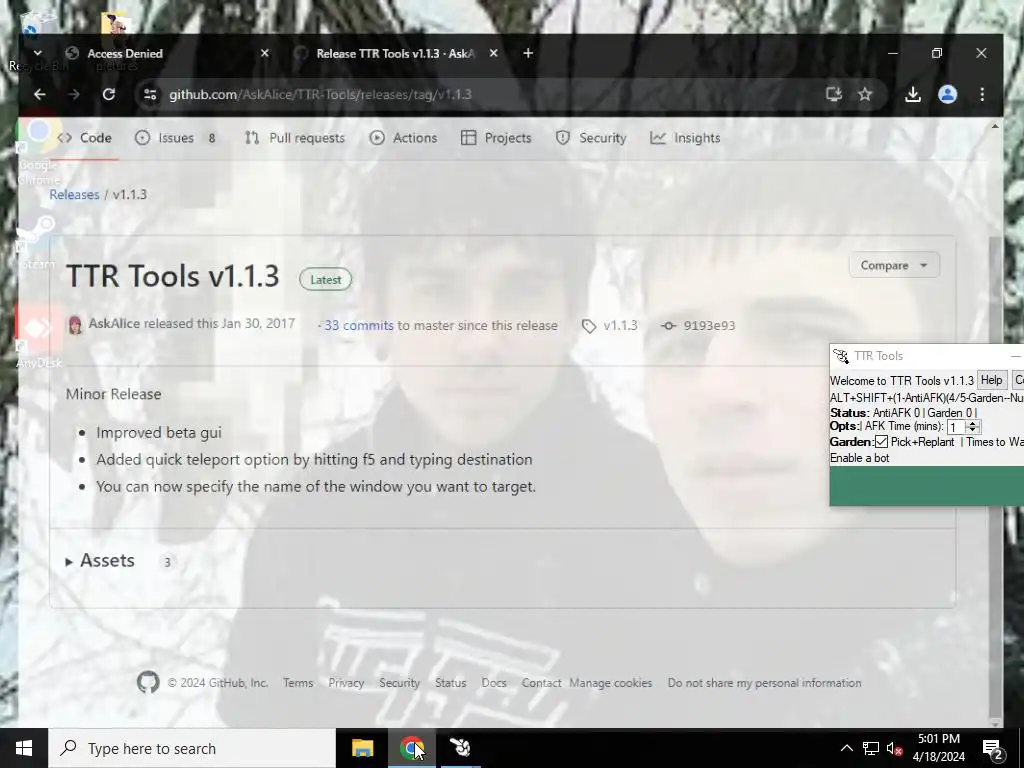
Task: Open the Compare dropdown
Action: coord(894,265)
